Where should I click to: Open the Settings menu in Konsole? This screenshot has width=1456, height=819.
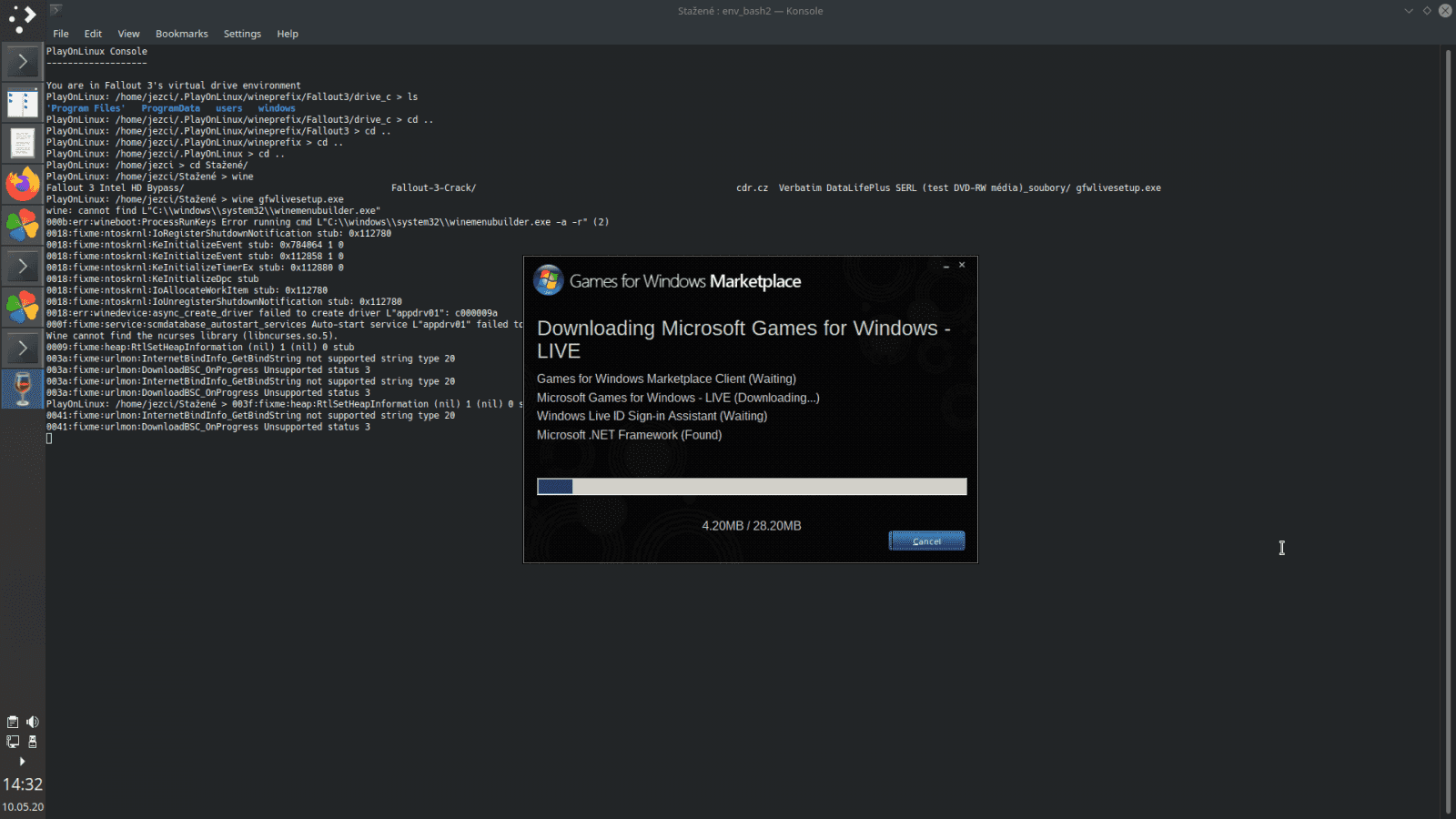pos(242,34)
